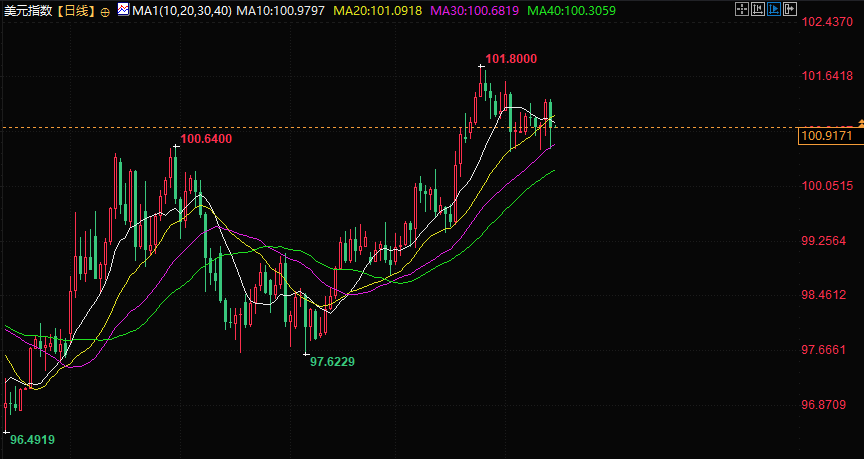Click the 97.6661 price axis label

pos(826,350)
